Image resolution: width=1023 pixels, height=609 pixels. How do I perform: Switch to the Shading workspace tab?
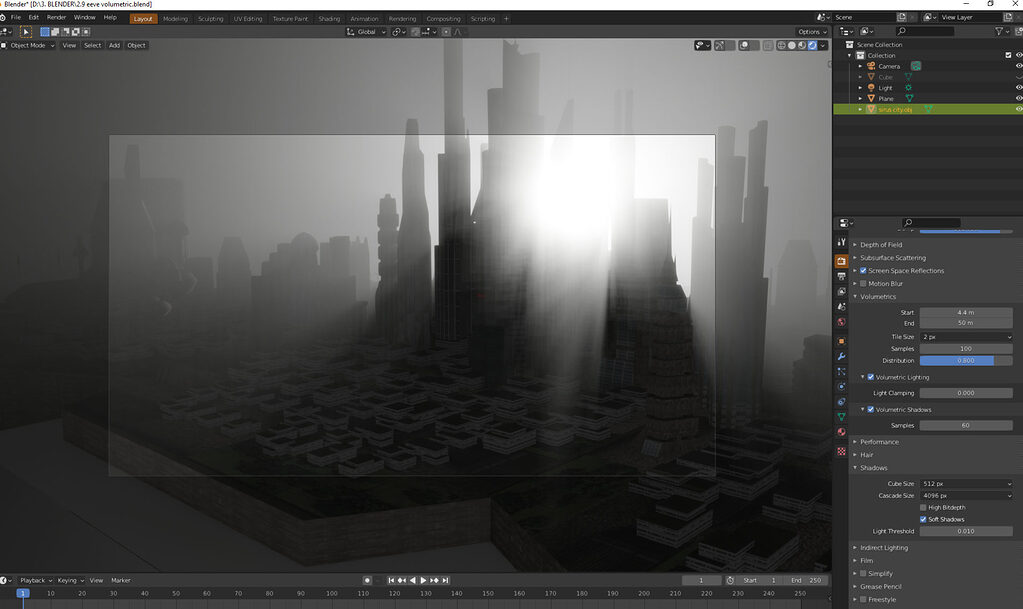coord(329,18)
